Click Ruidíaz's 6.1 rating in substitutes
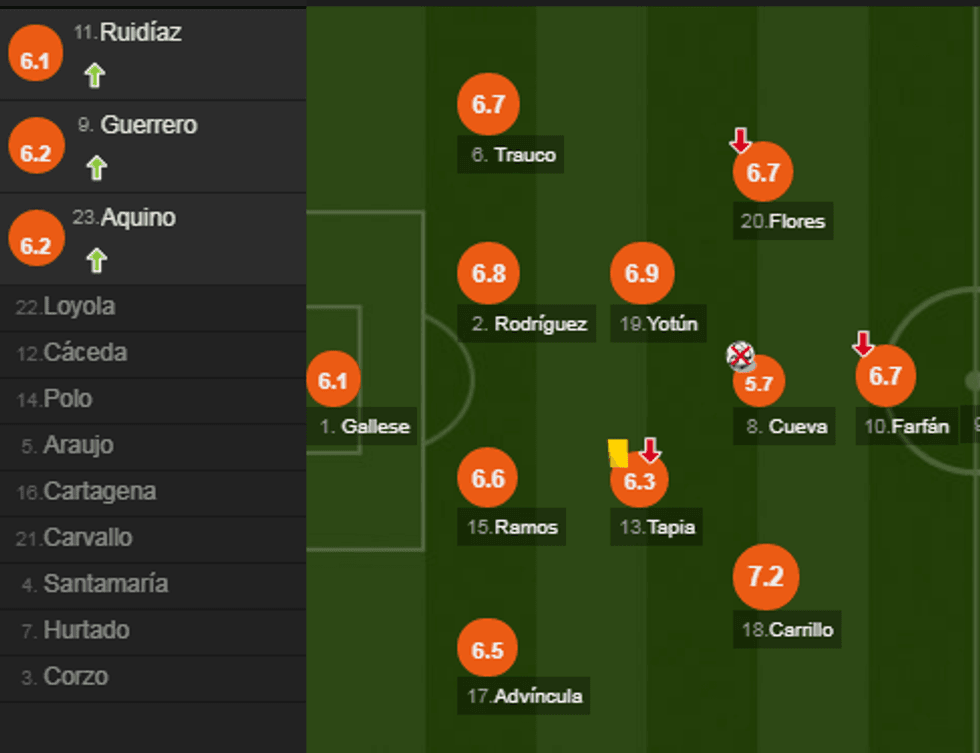980x753 pixels. tap(35, 61)
